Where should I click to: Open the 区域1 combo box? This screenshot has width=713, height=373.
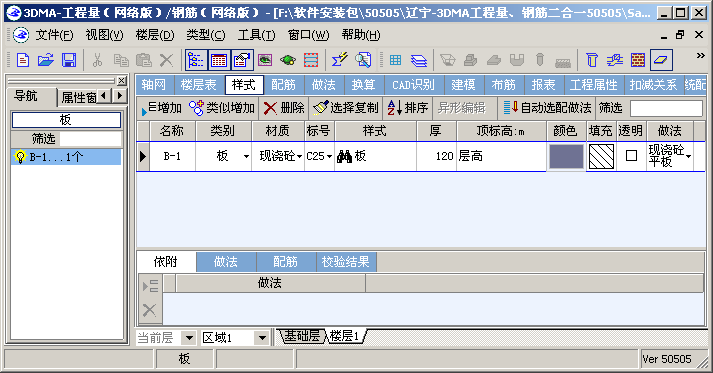(x=262, y=338)
